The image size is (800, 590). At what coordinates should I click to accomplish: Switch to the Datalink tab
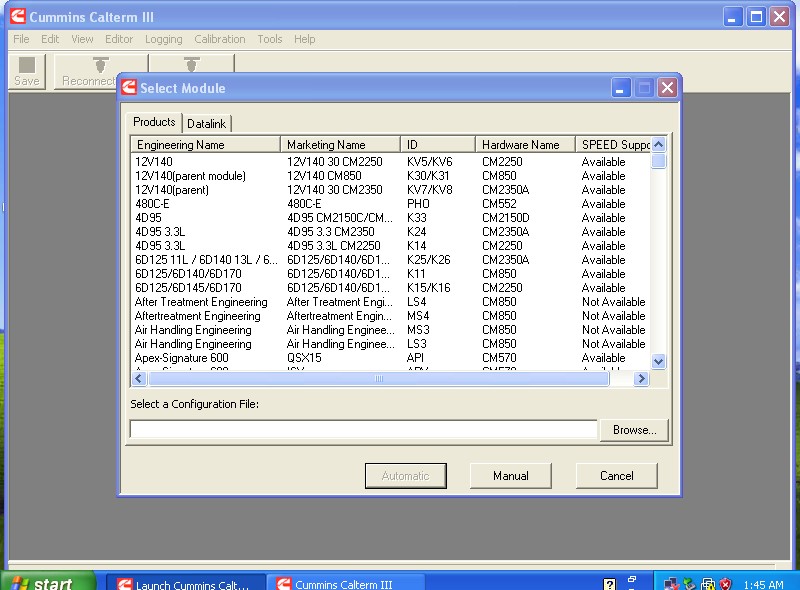click(207, 124)
